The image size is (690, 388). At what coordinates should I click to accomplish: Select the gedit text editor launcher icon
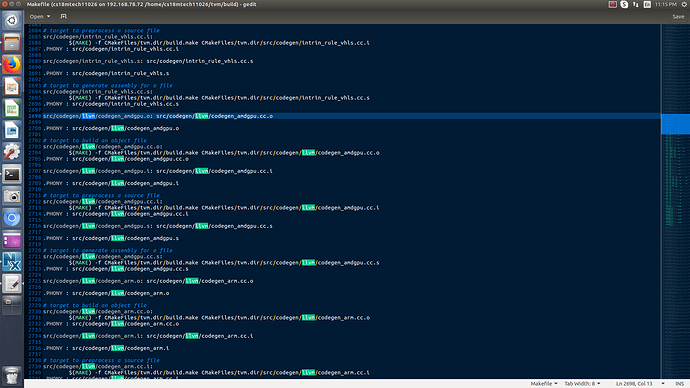click(x=12, y=284)
